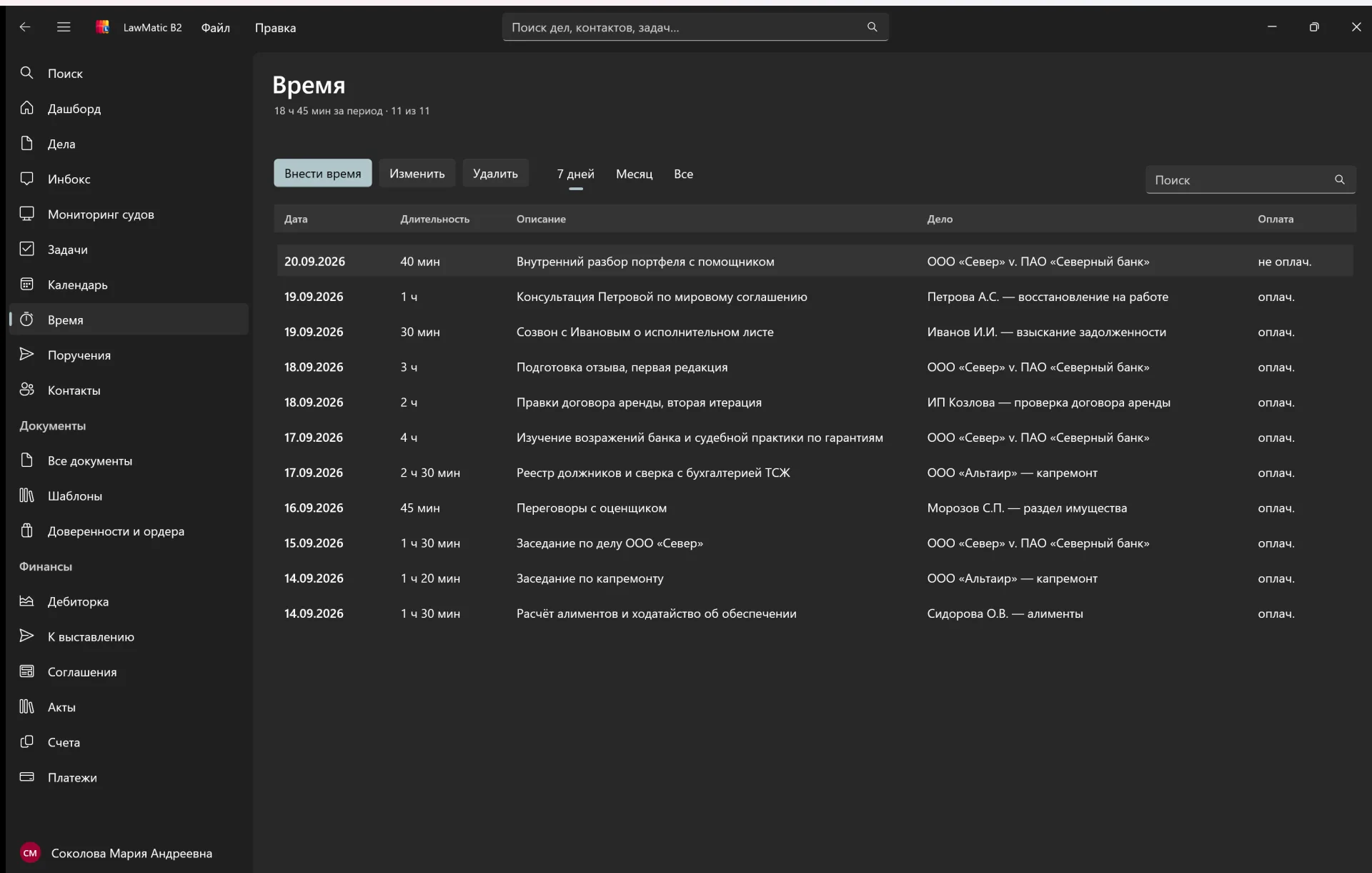Click the не оплач. payment status
This screenshot has width=1372, height=873.
(1284, 262)
